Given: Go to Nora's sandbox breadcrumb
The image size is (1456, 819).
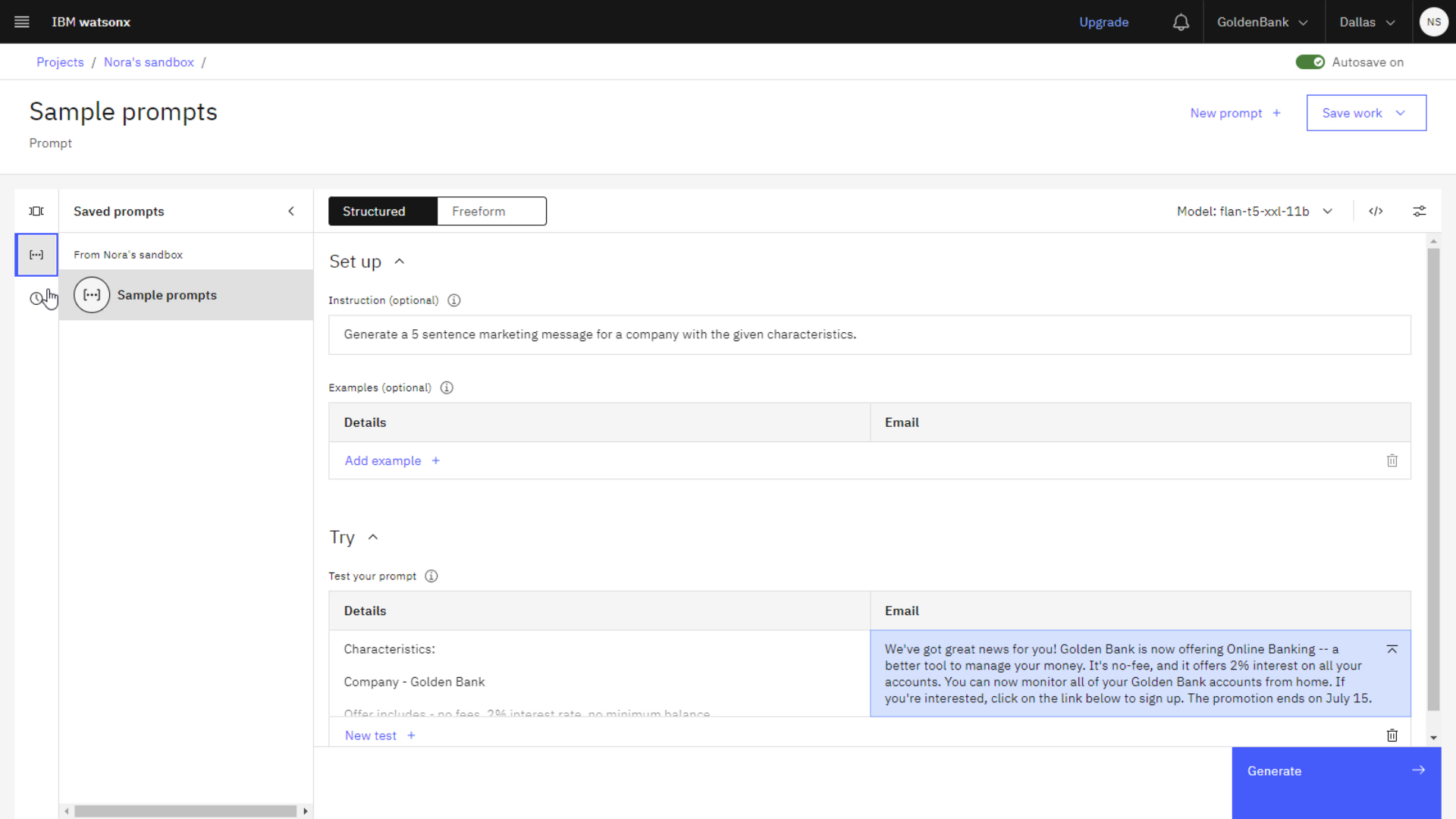Looking at the screenshot, I should click(149, 62).
